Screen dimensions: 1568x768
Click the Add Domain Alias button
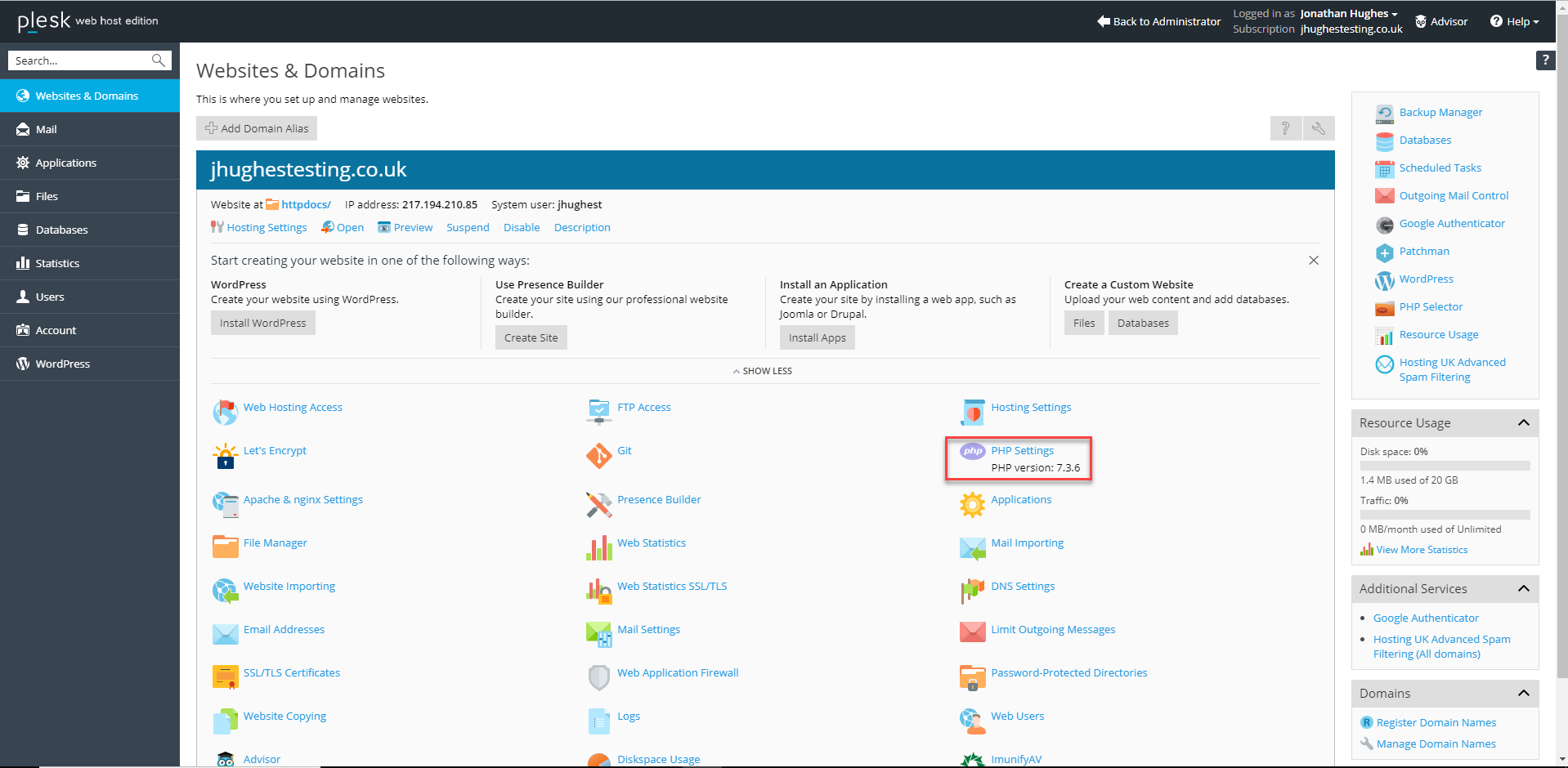[x=257, y=128]
